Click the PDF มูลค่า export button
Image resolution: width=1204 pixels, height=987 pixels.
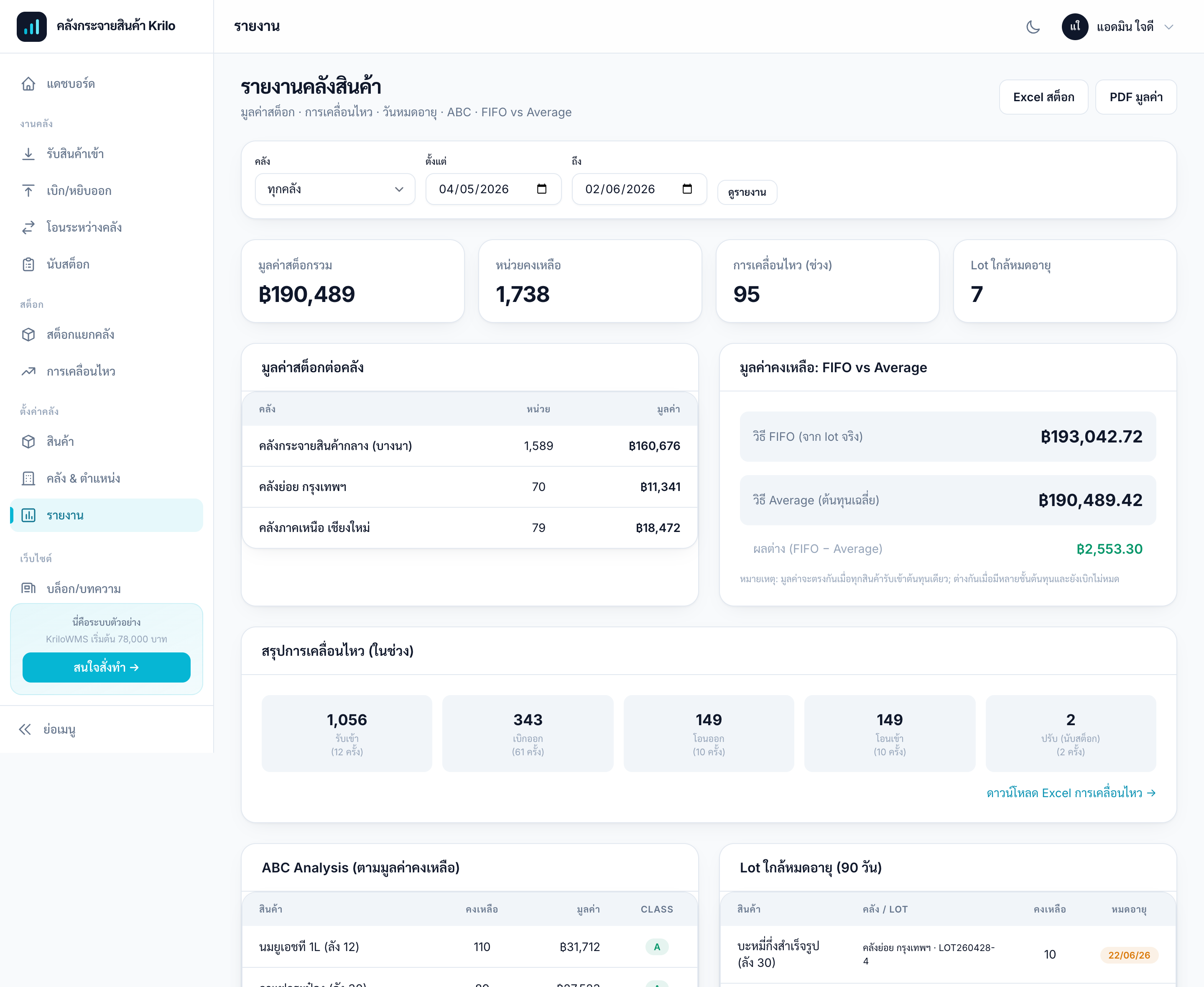[1136, 97]
